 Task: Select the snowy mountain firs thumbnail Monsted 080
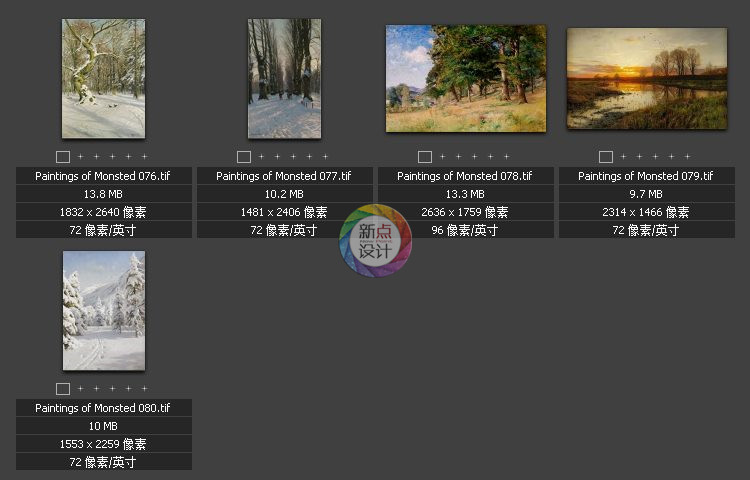(104, 311)
